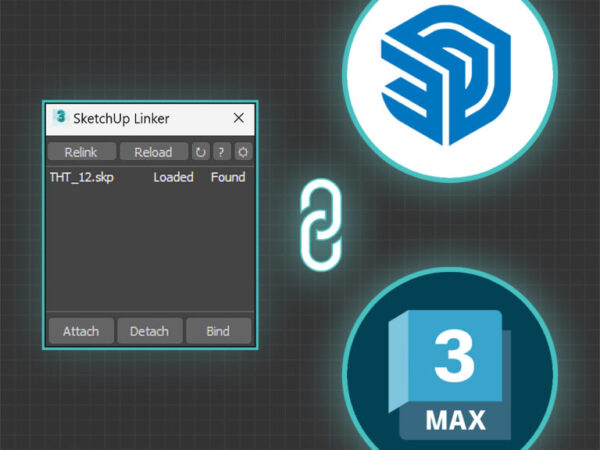This screenshot has height=450, width=600.
Task: Click the Detach button
Action: click(x=150, y=331)
